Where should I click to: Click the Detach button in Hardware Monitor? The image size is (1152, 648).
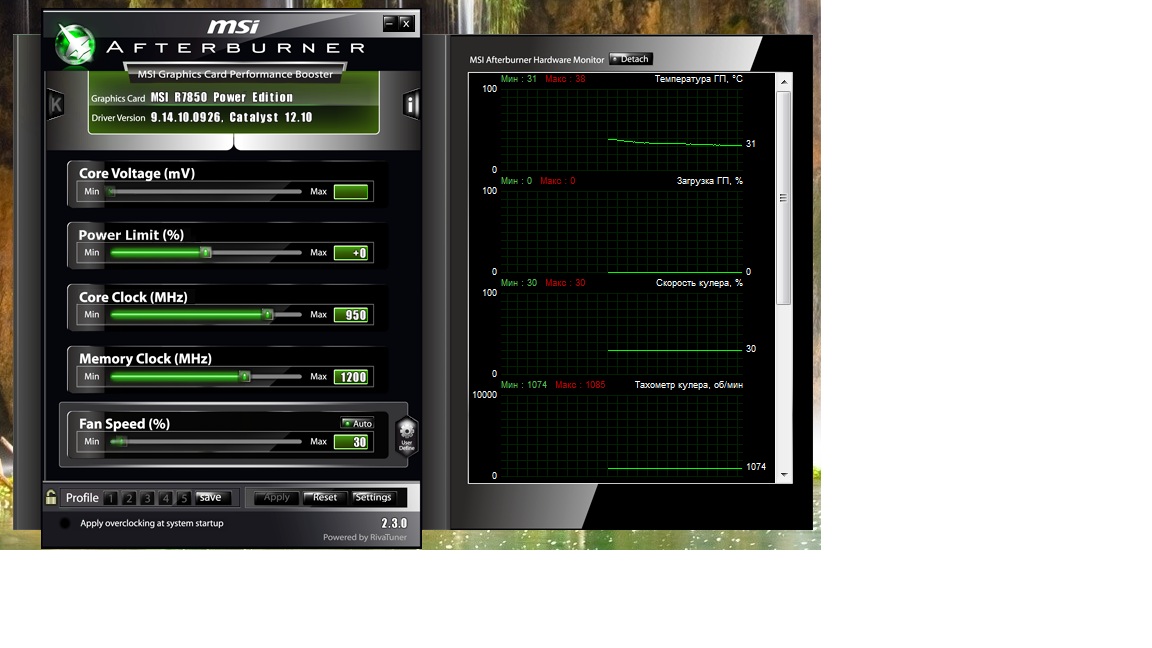pyautogui.click(x=631, y=59)
